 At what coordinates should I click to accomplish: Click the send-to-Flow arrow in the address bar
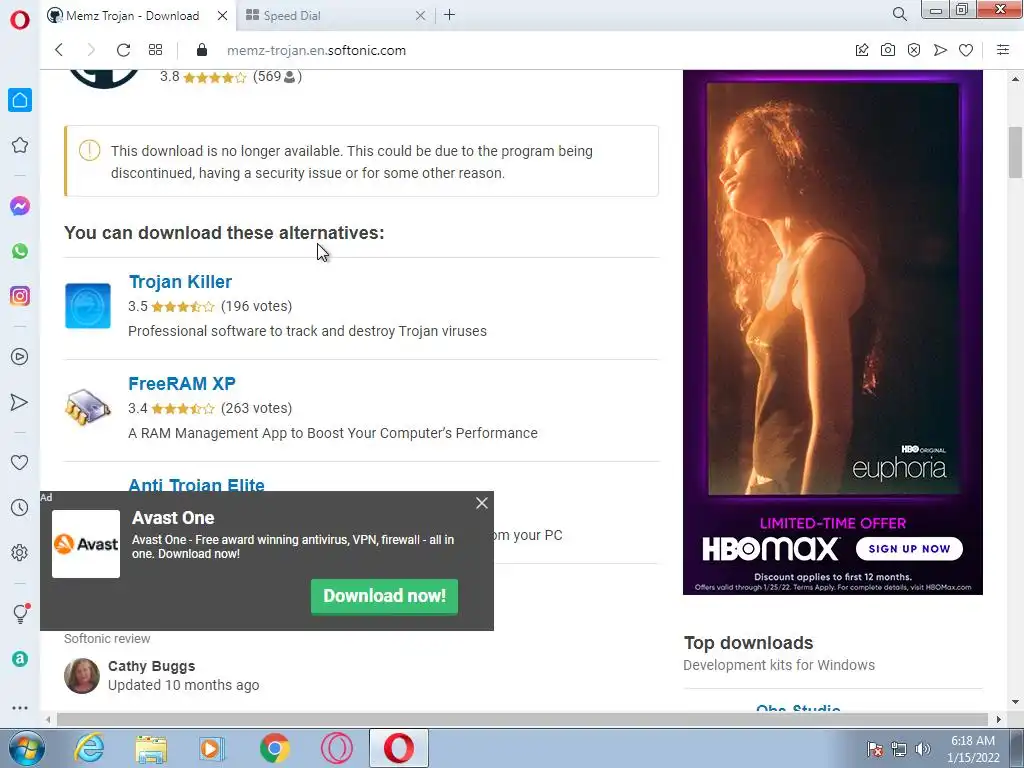click(940, 50)
